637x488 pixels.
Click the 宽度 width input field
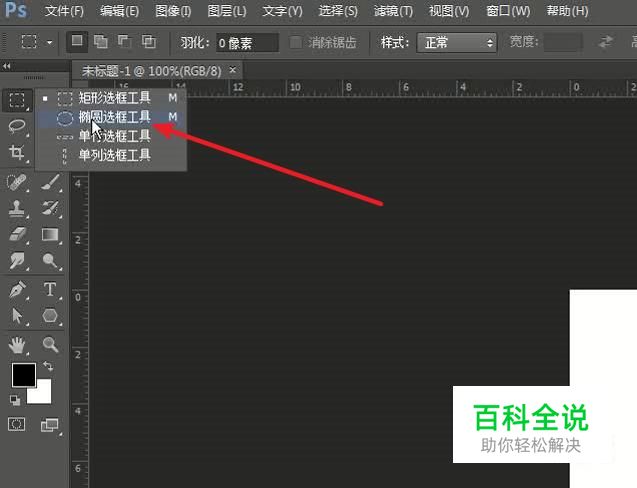(563, 42)
